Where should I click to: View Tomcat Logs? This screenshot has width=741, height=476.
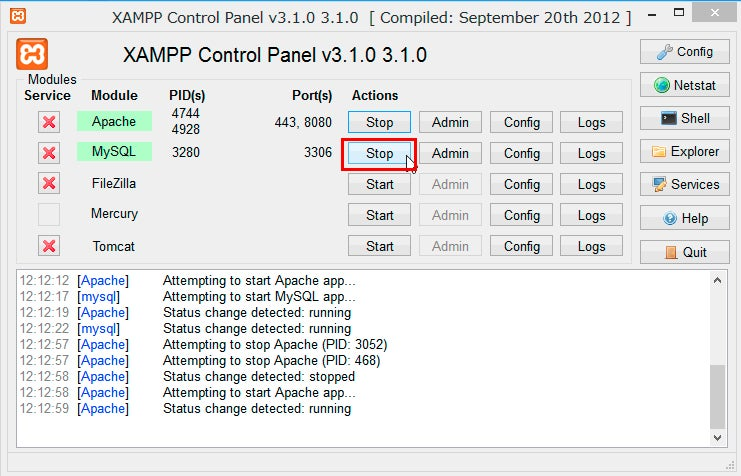pos(591,246)
